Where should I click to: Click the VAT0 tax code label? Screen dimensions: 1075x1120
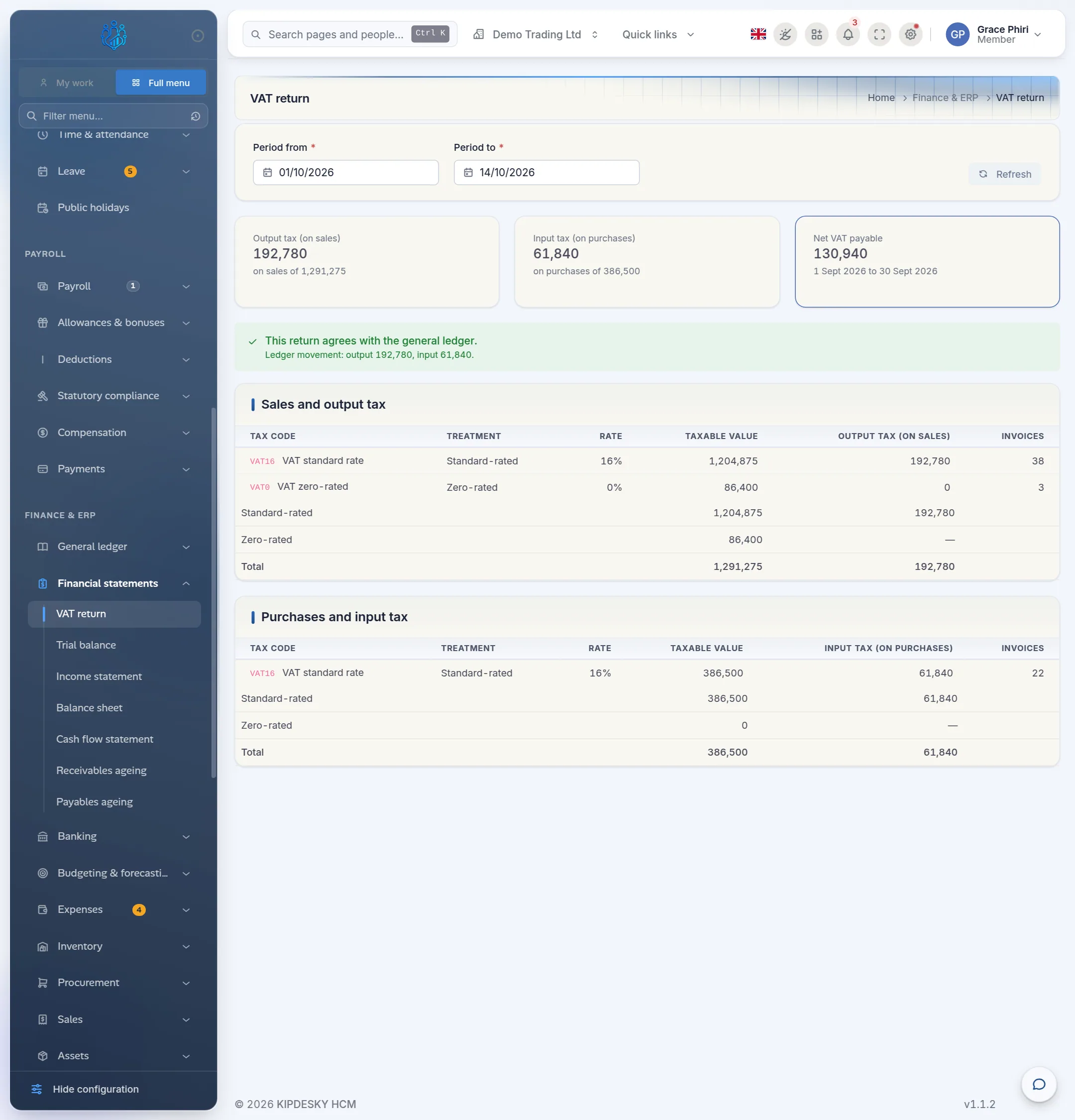coord(259,487)
